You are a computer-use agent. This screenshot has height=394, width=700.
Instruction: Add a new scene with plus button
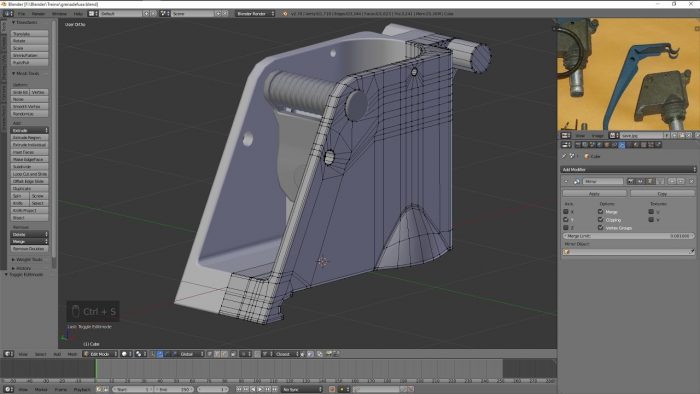coord(218,13)
